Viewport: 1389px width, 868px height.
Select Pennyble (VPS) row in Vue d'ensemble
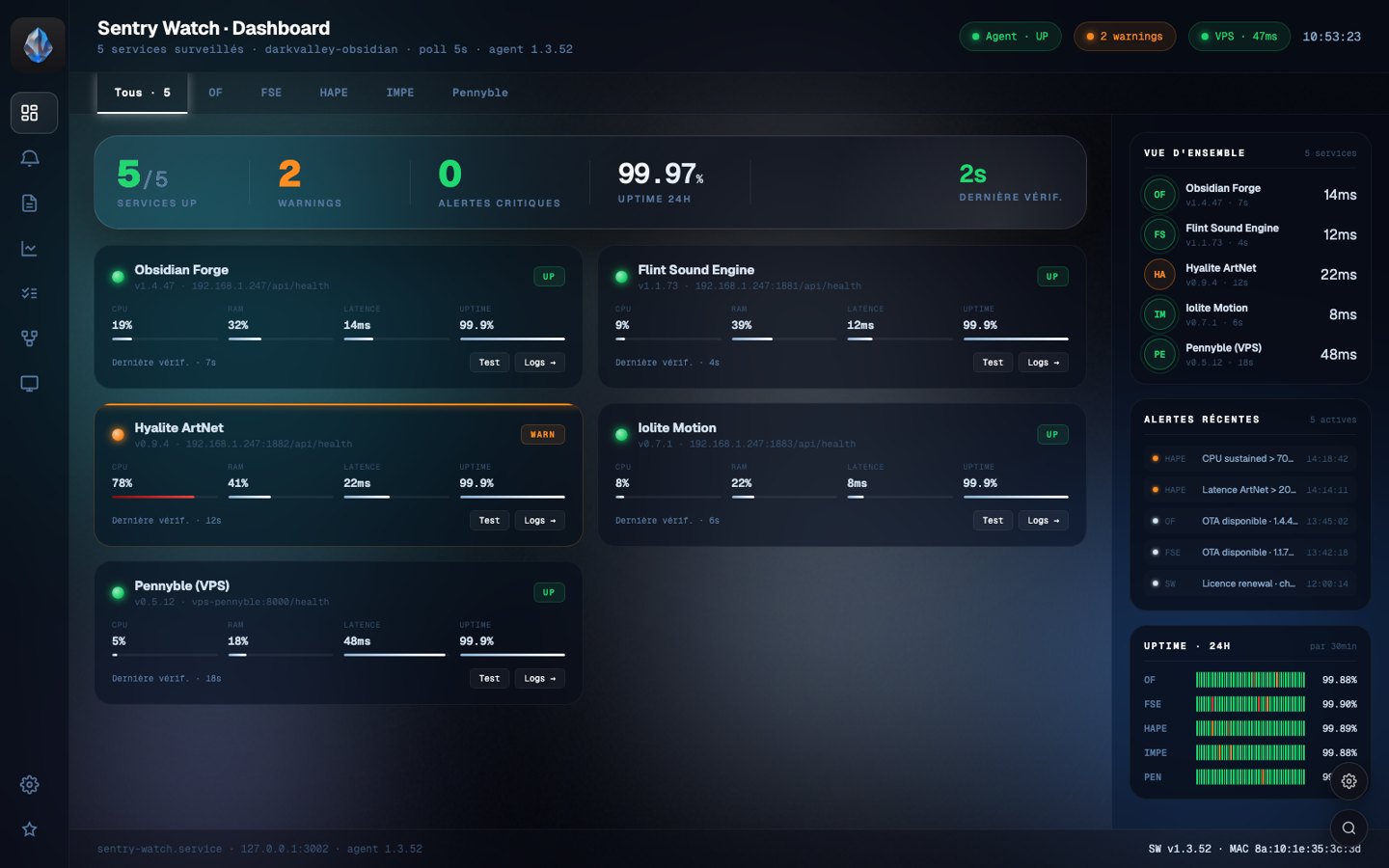(x=1250, y=354)
